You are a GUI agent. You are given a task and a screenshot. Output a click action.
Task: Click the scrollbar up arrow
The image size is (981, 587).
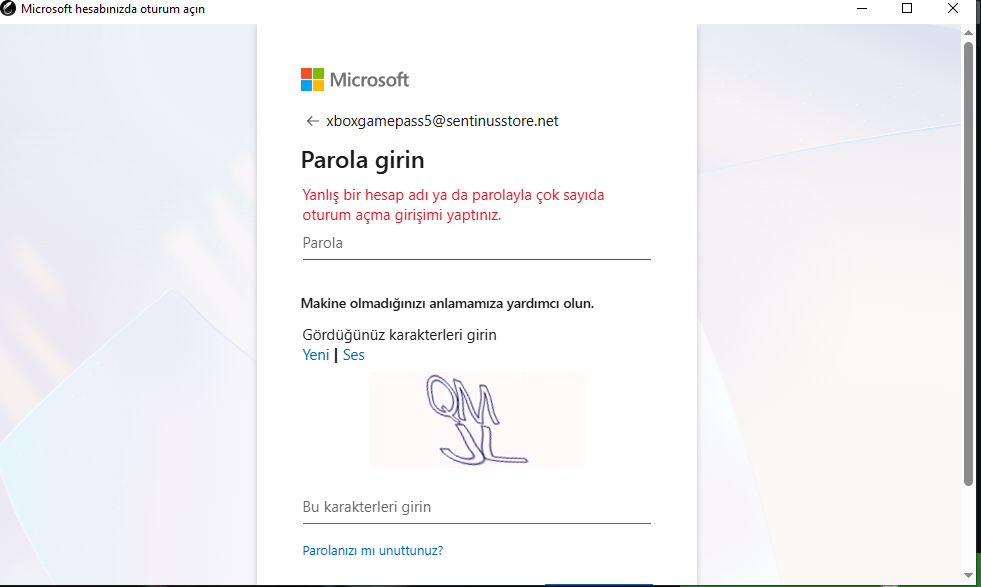point(968,32)
